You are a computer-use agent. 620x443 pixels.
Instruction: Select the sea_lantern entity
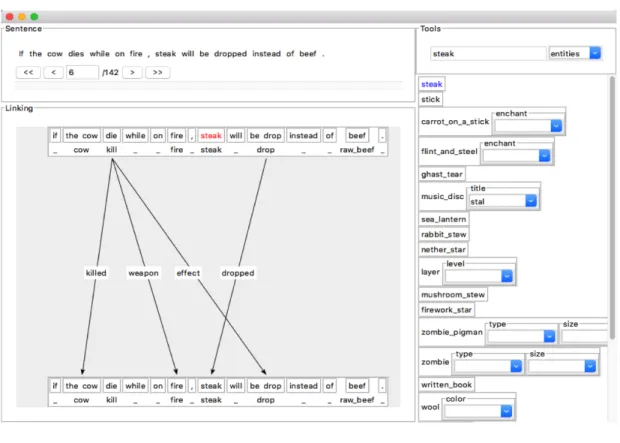(x=444, y=219)
